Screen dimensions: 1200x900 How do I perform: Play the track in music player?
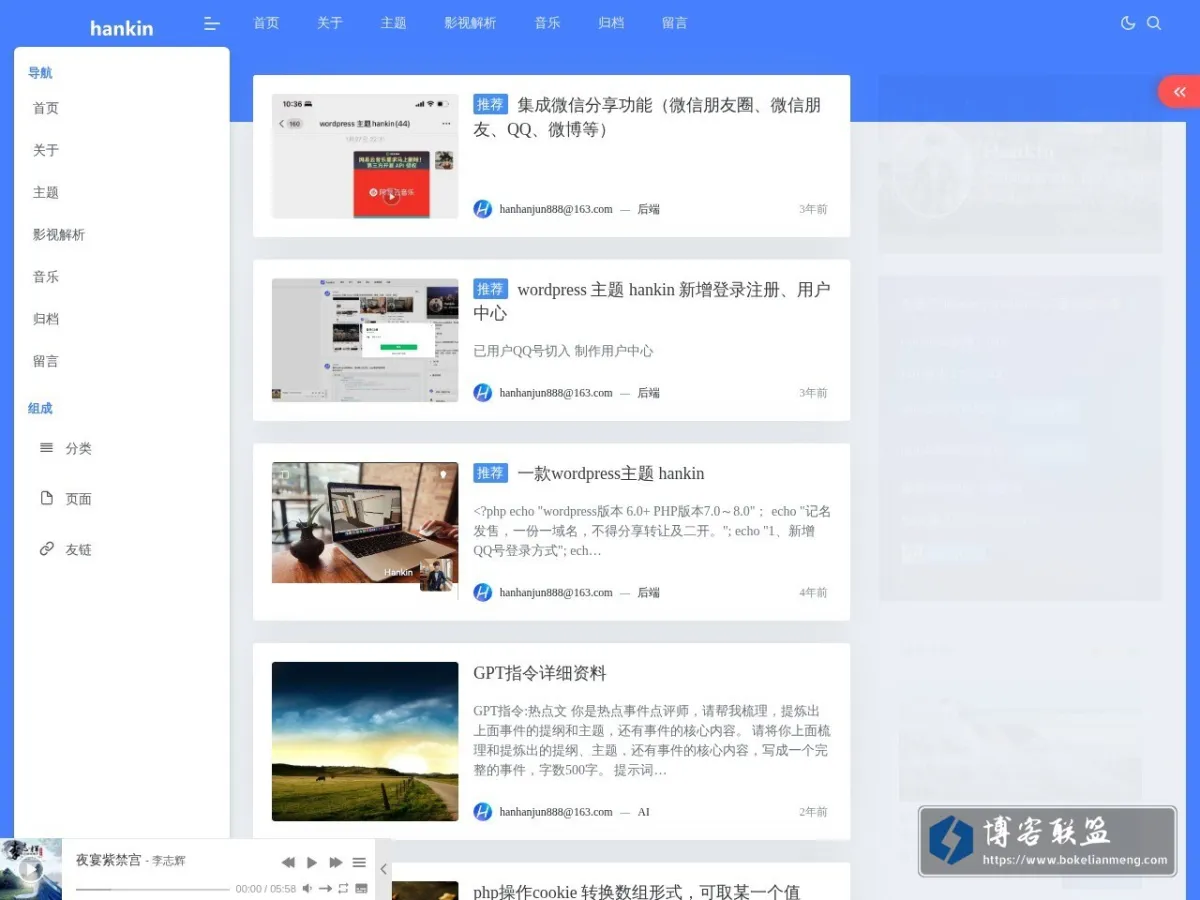(x=312, y=862)
